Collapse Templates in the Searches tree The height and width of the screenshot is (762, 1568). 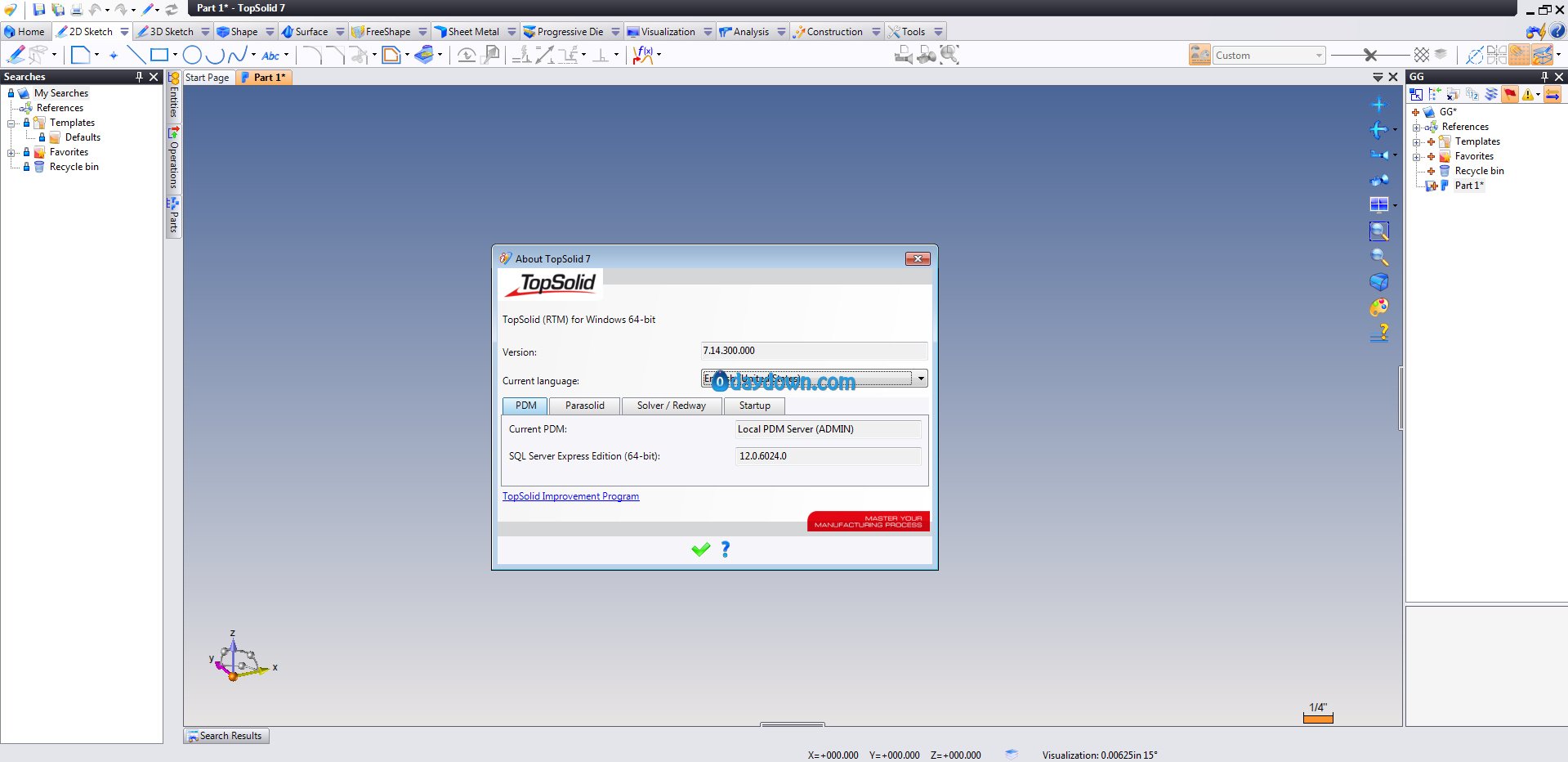(11, 123)
